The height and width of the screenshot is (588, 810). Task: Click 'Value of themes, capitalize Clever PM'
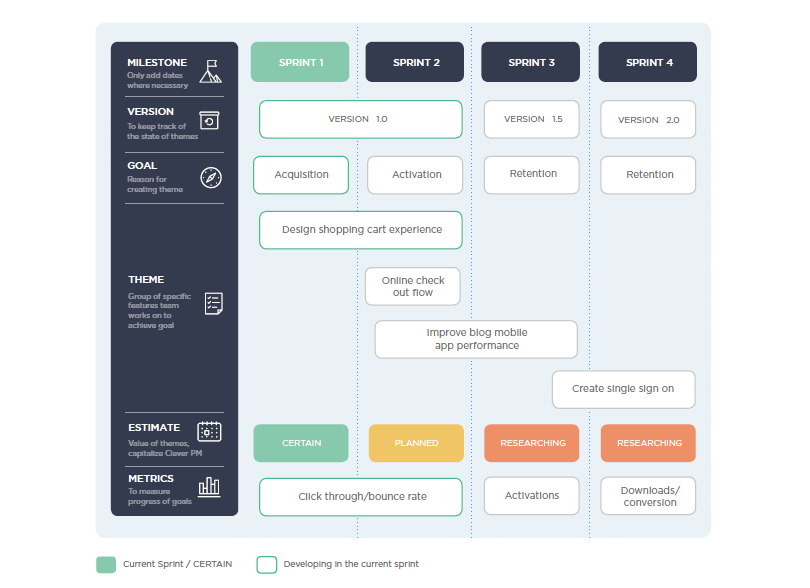[x=165, y=448]
